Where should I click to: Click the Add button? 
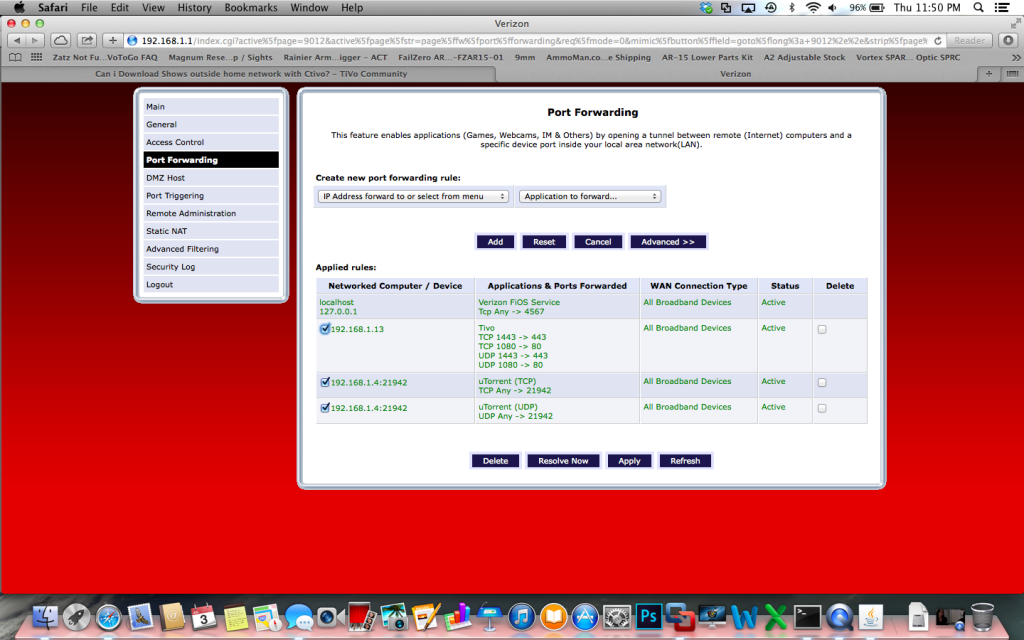495,242
